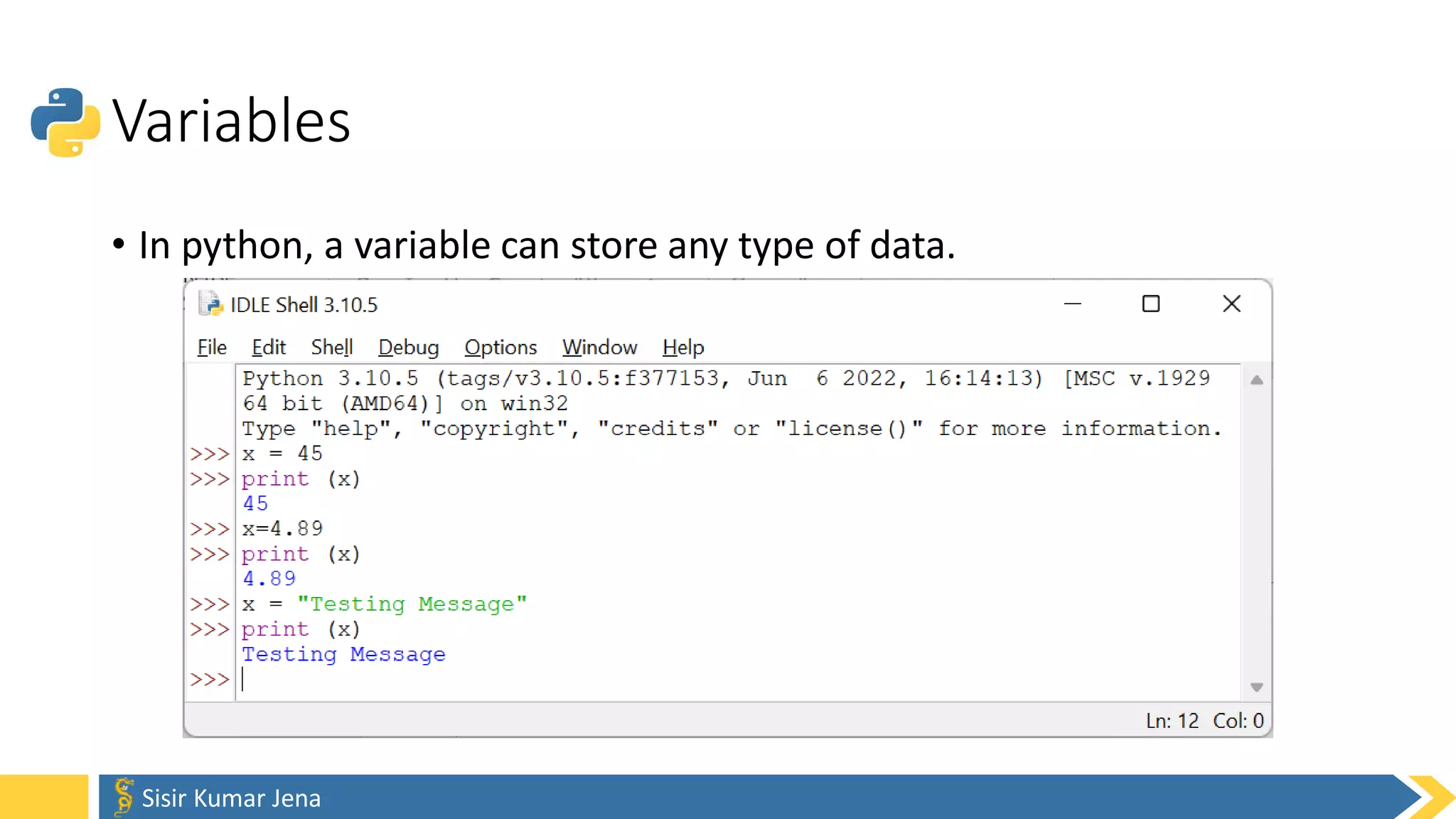This screenshot has height=819, width=1456.
Task: Click the 'Sisir Kumar Jena' footer text
Action: tap(231, 798)
